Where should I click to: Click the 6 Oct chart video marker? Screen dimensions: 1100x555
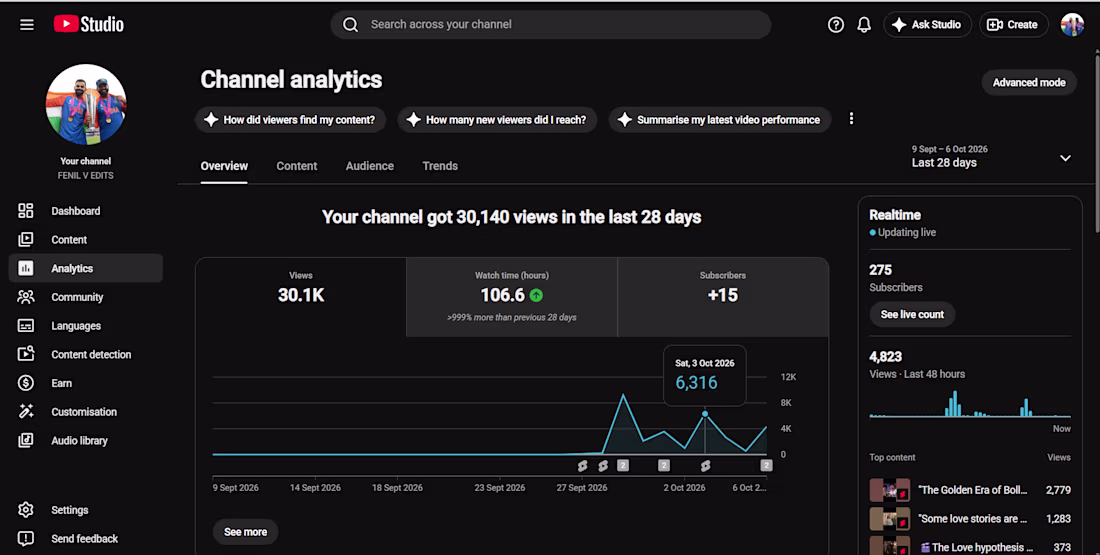[x=766, y=465]
